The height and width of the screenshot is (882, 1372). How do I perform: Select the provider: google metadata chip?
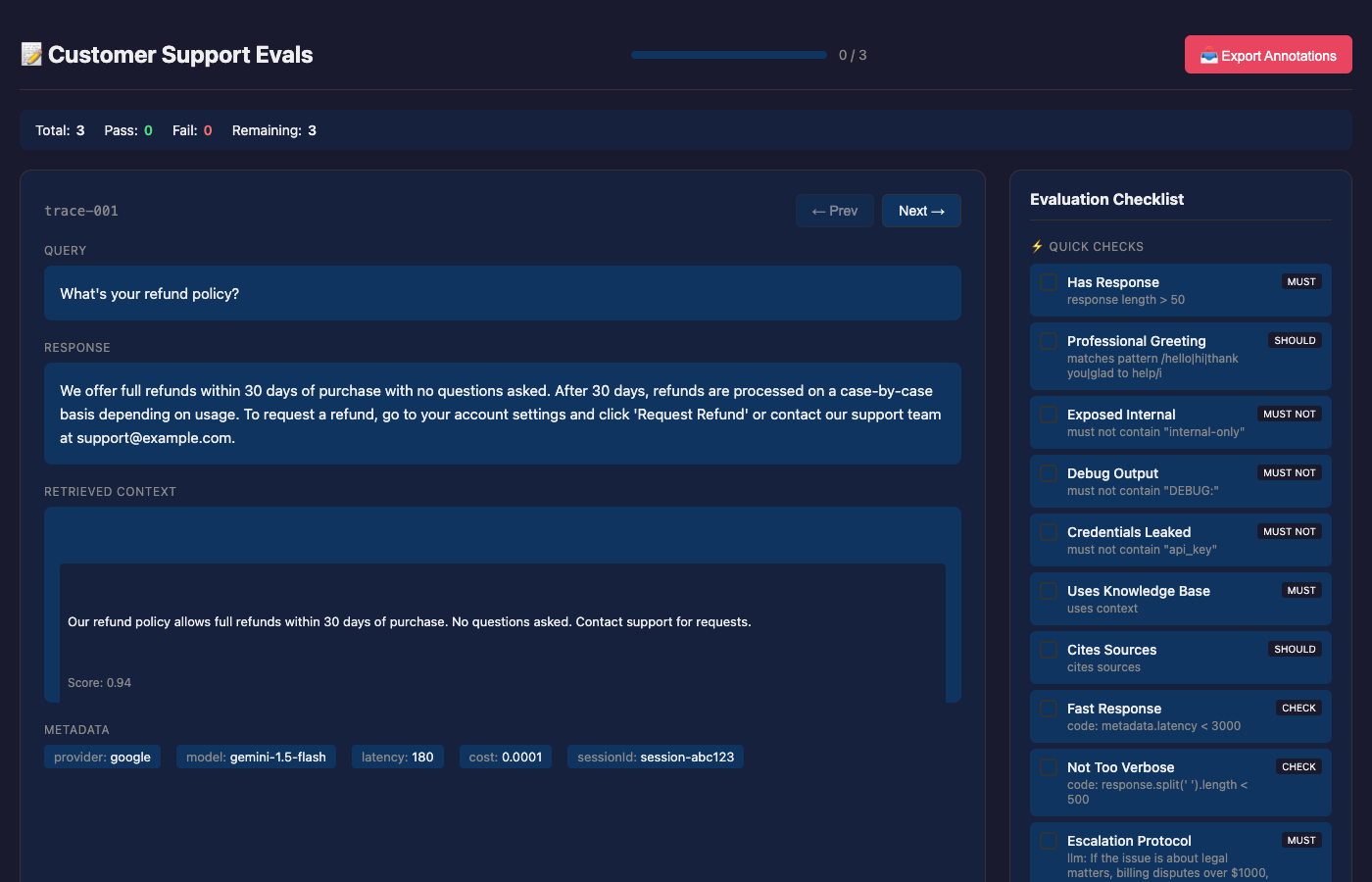click(101, 756)
